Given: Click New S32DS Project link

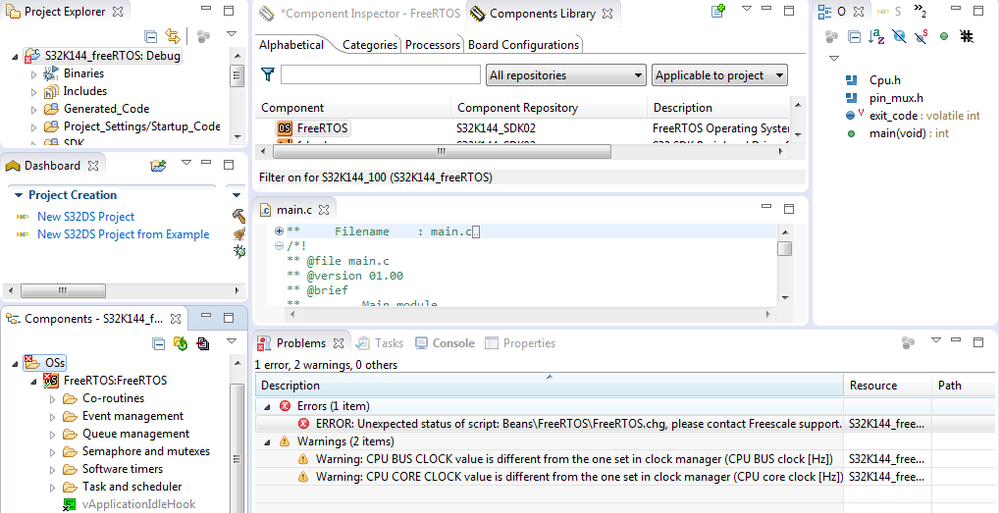Looking at the screenshot, I should point(86,216).
